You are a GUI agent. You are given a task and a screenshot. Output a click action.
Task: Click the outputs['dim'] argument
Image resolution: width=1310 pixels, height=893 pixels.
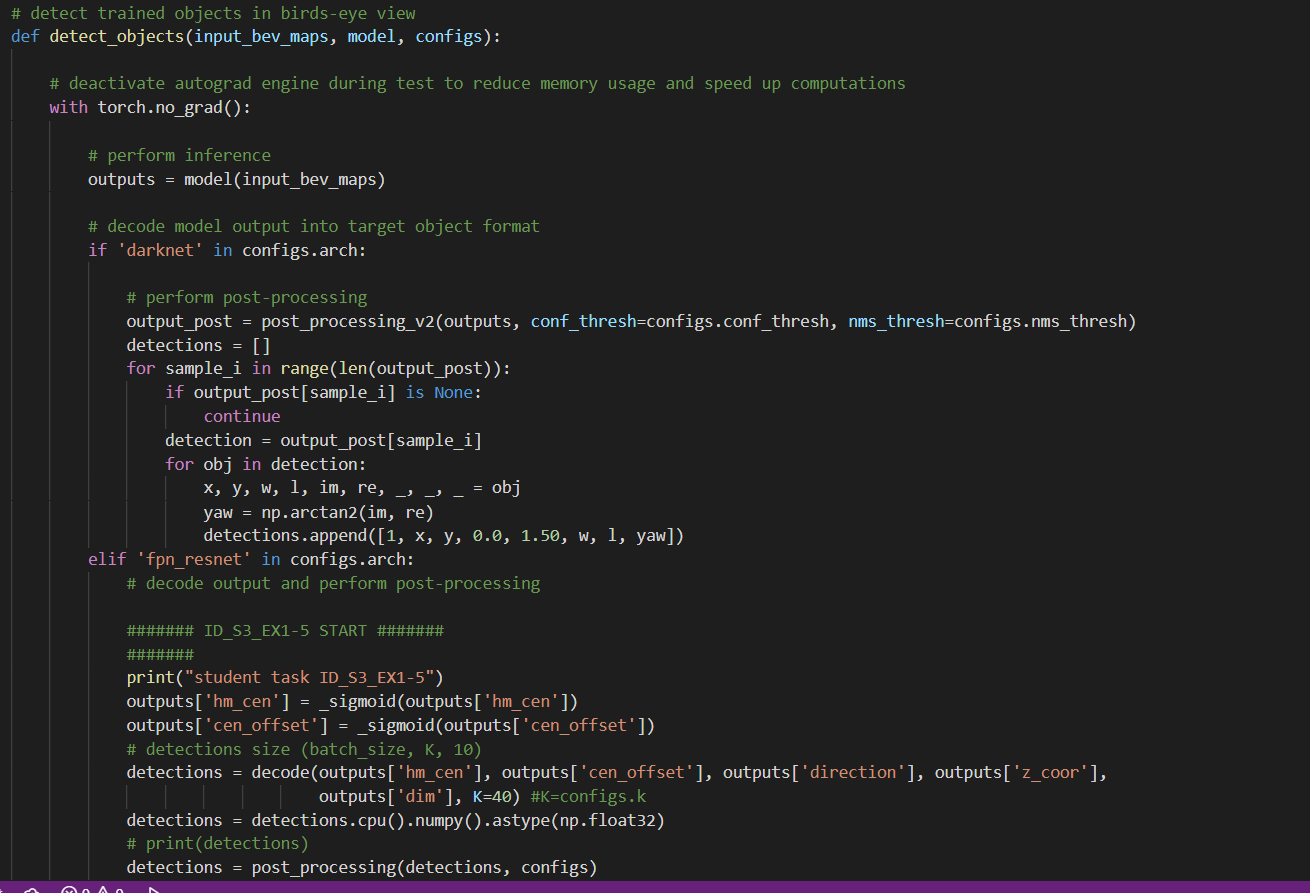(386, 797)
